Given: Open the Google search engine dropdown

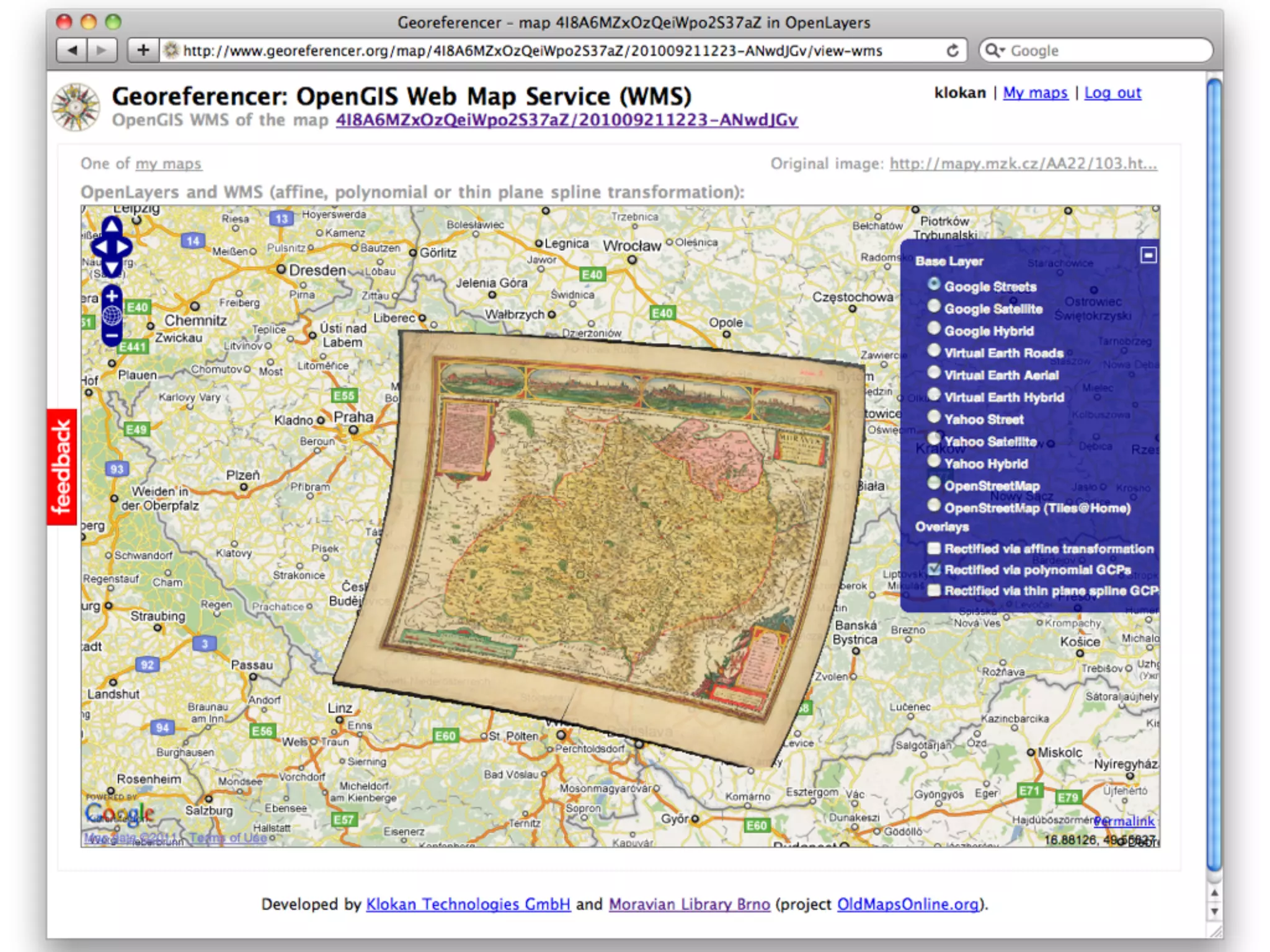Looking at the screenshot, I should (995, 50).
